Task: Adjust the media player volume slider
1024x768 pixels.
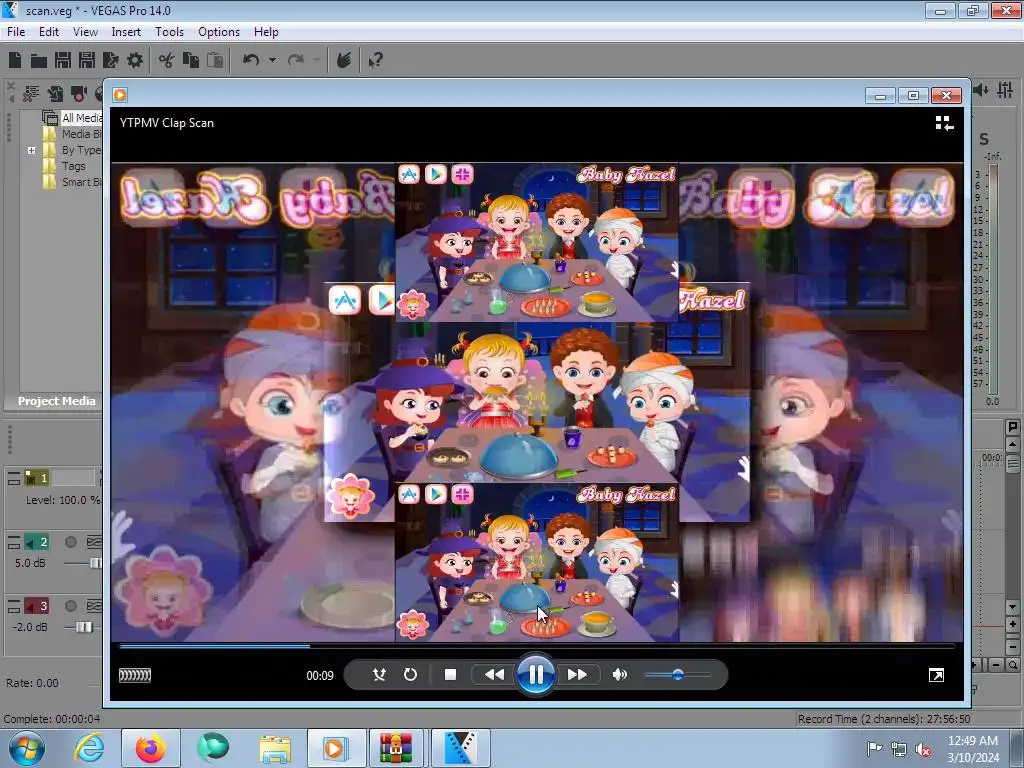Action: point(677,675)
